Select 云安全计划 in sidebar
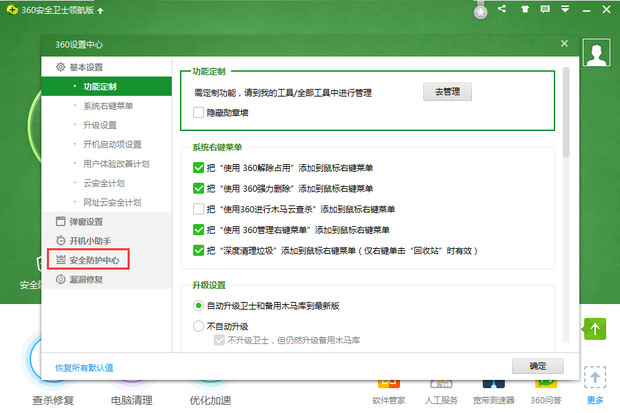This screenshot has width=620, height=413. pyautogui.click(x=104, y=183)
